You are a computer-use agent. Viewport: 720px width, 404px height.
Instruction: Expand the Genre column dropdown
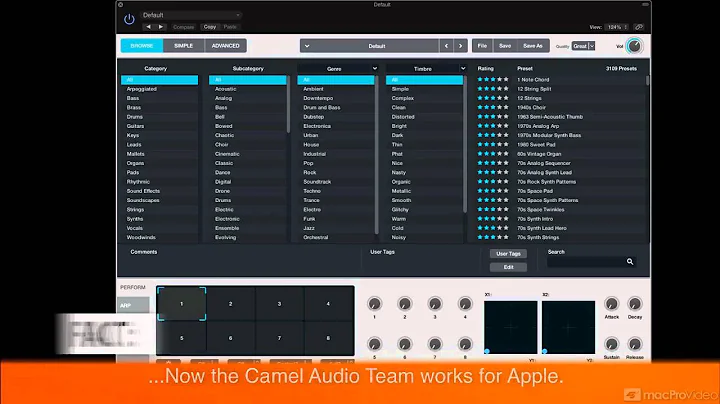point(375,68)
